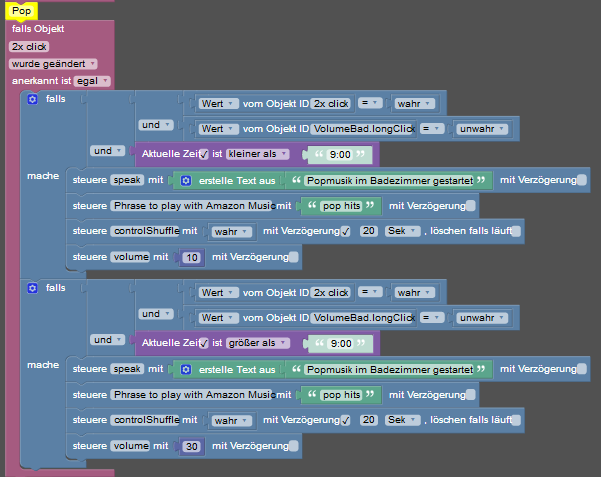Select volume object ID on volume 10 row
The width and height of the screenshot is (601, 477).
tap(130, 257)
